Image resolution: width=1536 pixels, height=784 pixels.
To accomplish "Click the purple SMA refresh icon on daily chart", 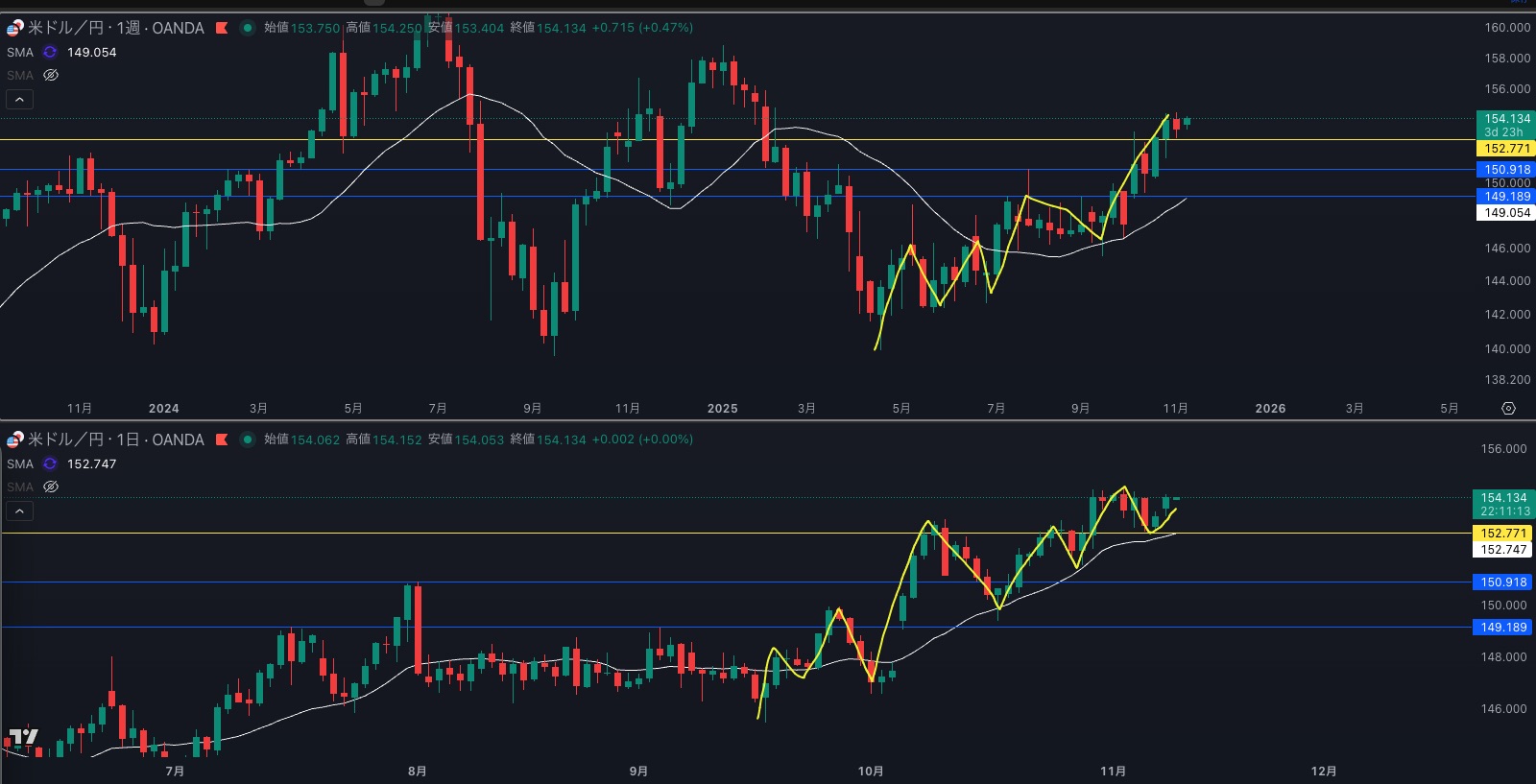I will [x=50, y=464].
